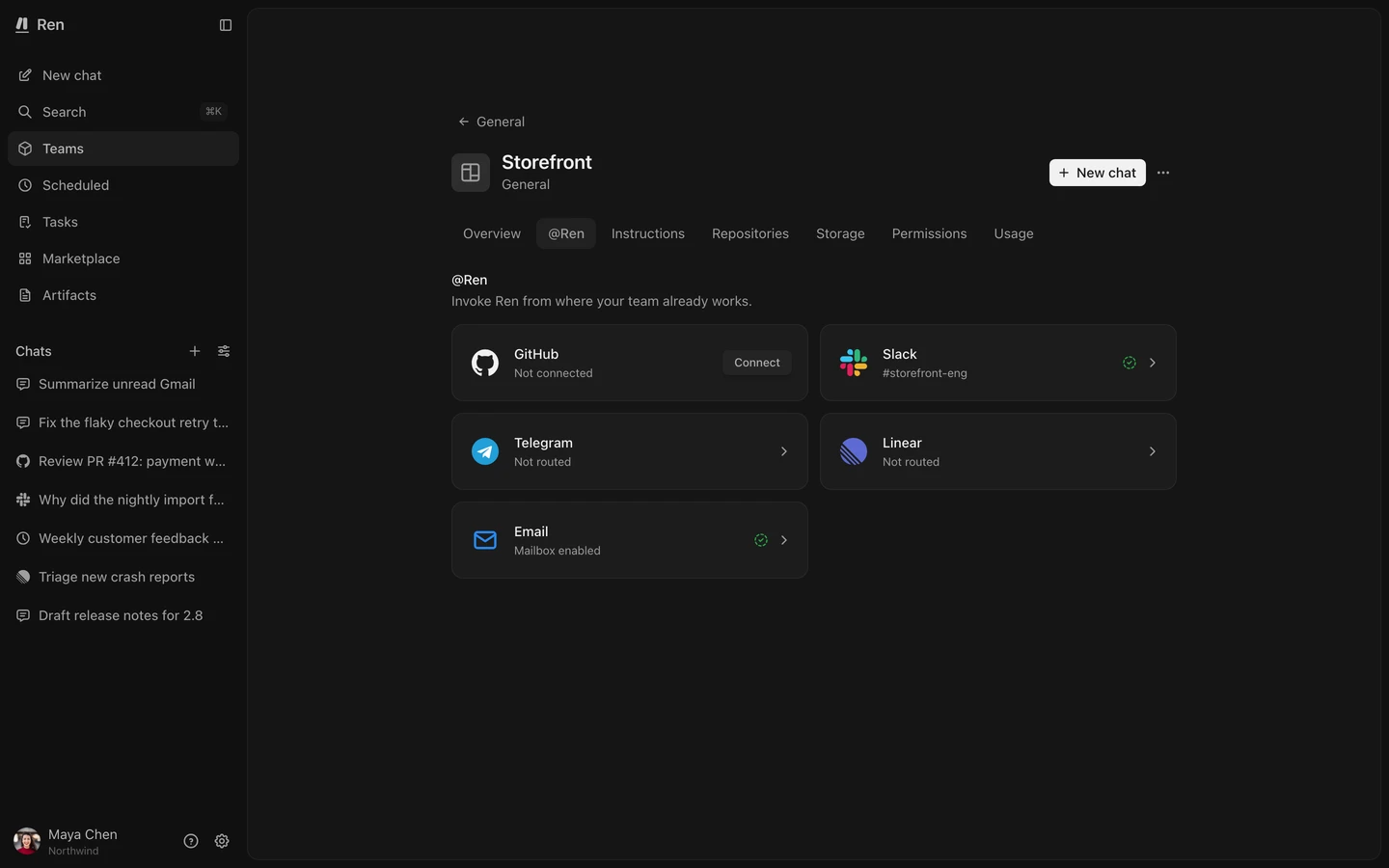Expand the Linear integration chevron

(x=1153, y=451)
